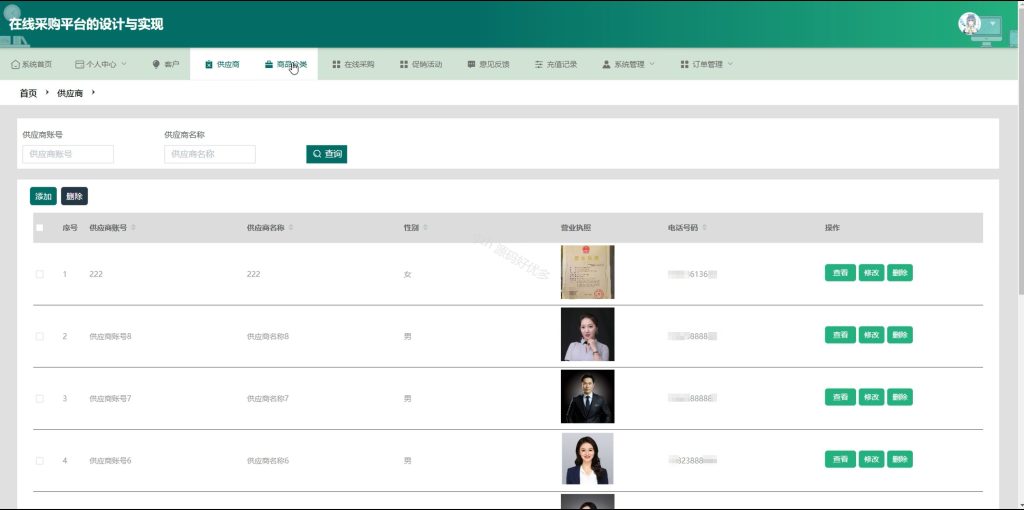Viewport: 1024px width, 510px height.
Task: Open the business license image of row 222
Action: [587, 272]
